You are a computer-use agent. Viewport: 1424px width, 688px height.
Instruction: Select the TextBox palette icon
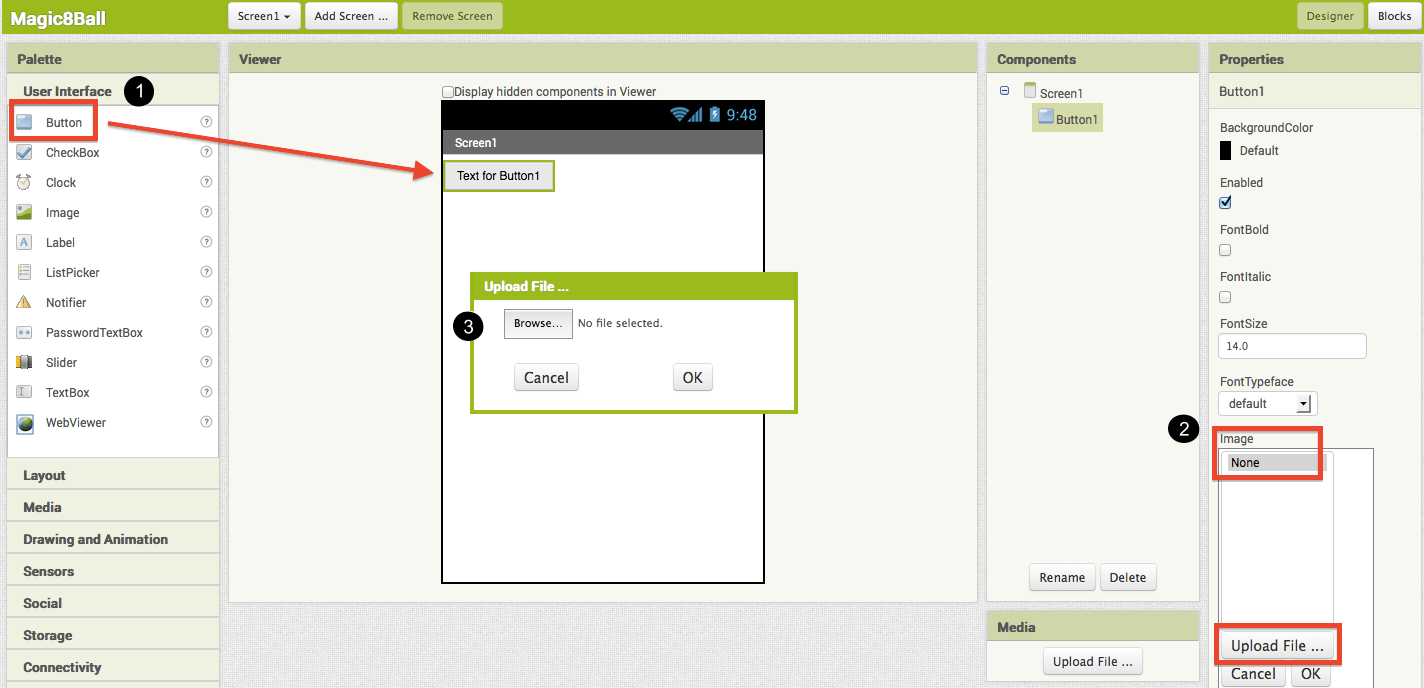[24, 392]
